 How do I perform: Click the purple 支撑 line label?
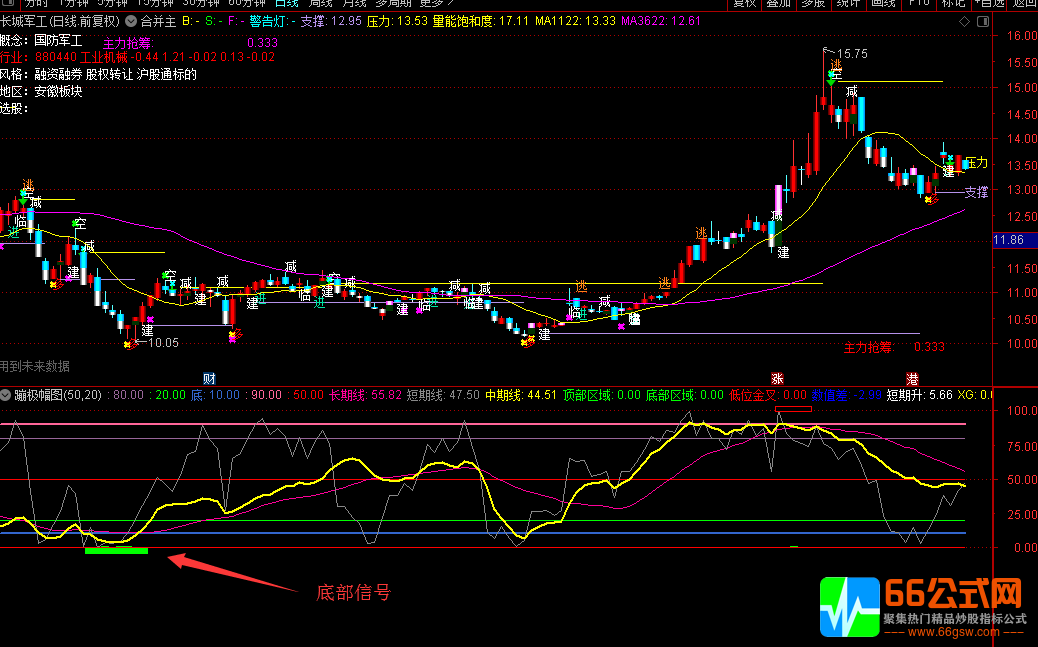pyautogui.click(x=976, y=192)
